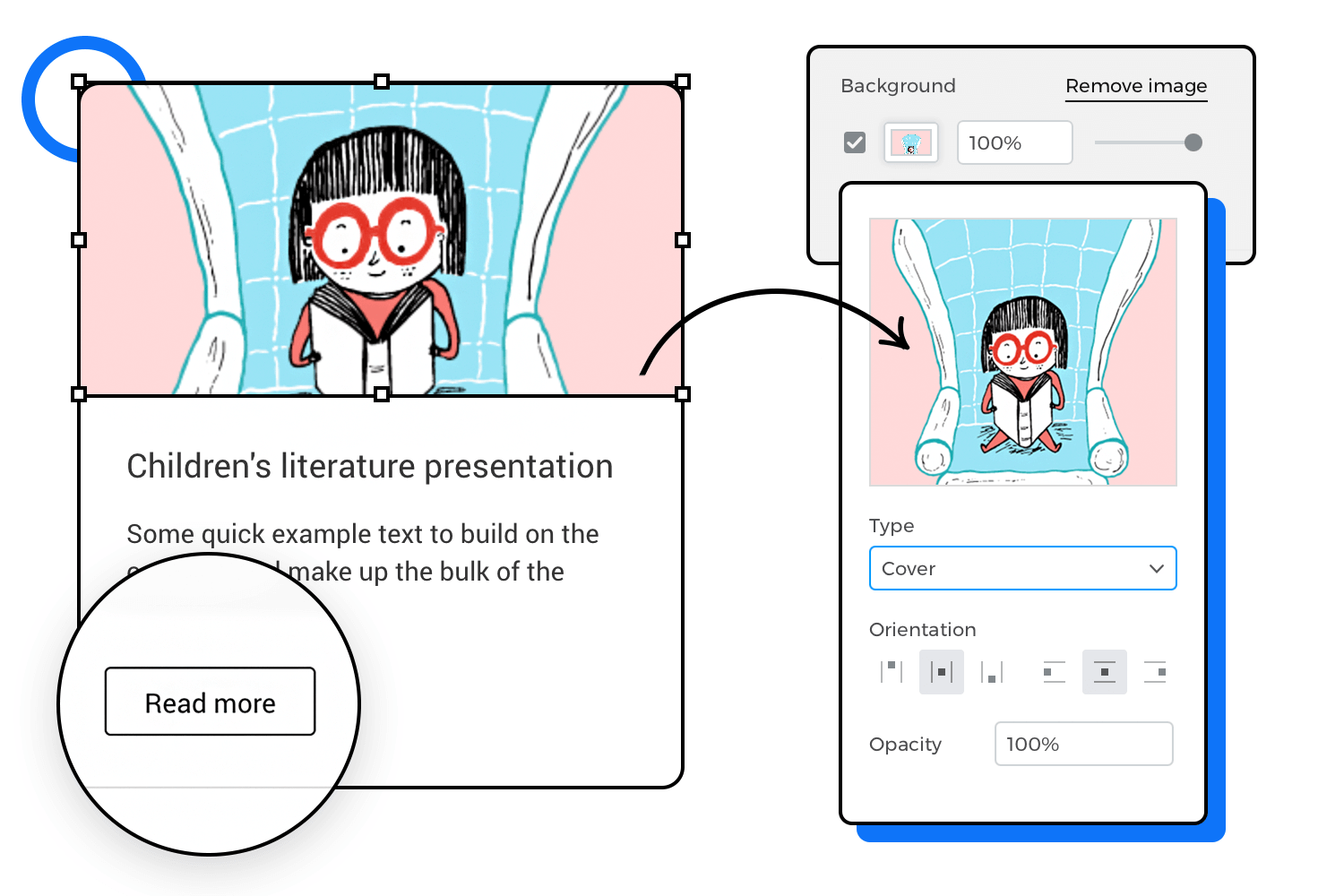
Task: Click the "Some quick example text" paragraph
Action: click(x=363, y=553)
